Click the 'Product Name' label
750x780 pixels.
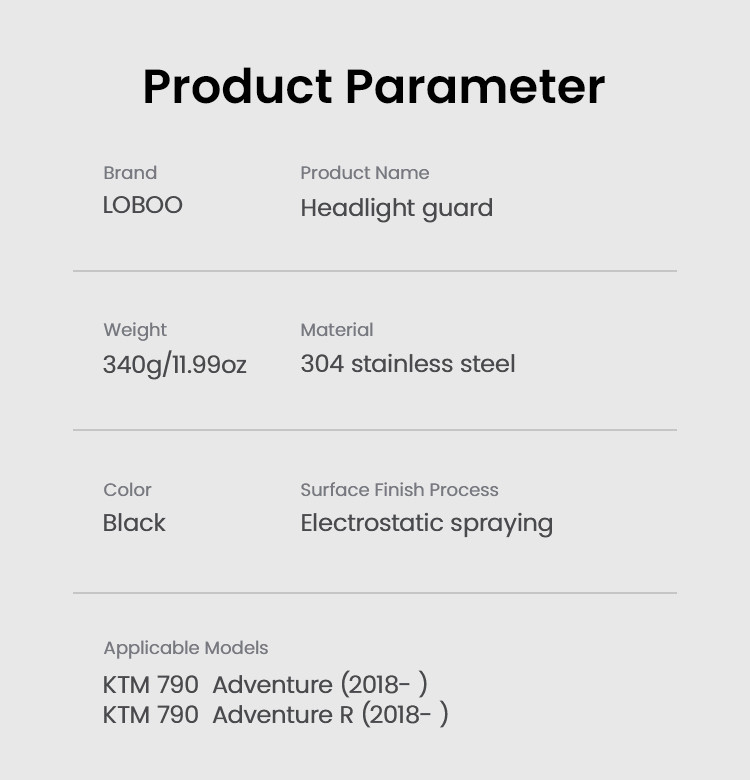coord(365,173)
